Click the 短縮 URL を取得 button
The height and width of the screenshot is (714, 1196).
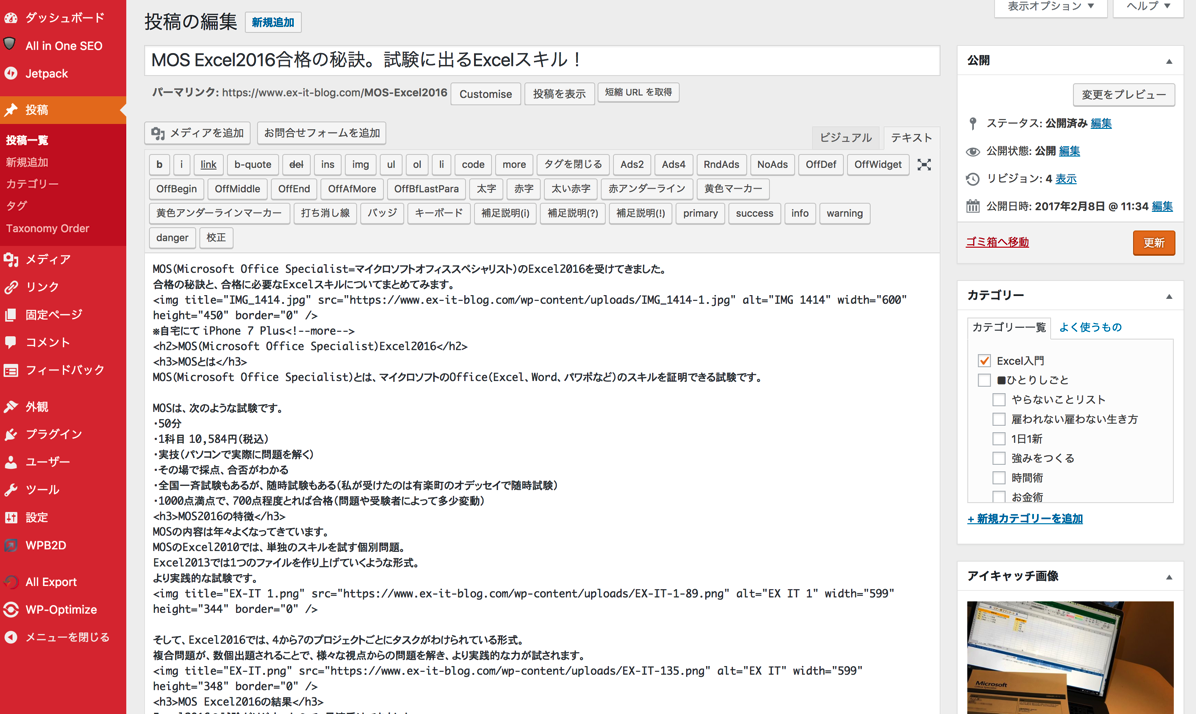click(x=638, y=92)
